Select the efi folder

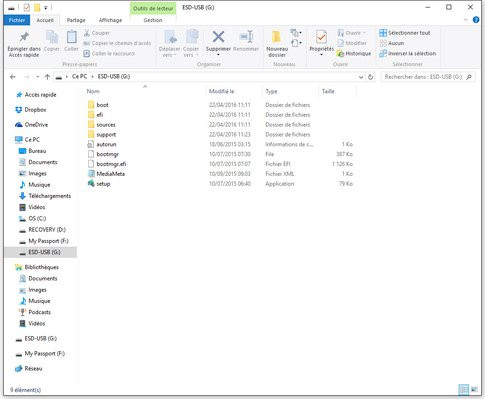point(100,115)
